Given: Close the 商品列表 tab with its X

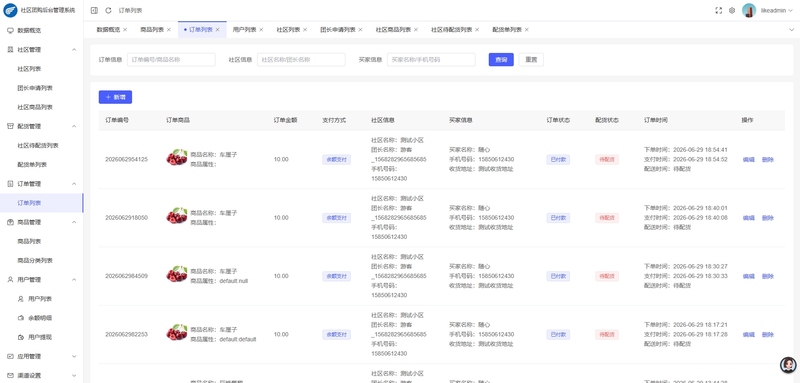Looking at the screenshot, I should point(169,30).
